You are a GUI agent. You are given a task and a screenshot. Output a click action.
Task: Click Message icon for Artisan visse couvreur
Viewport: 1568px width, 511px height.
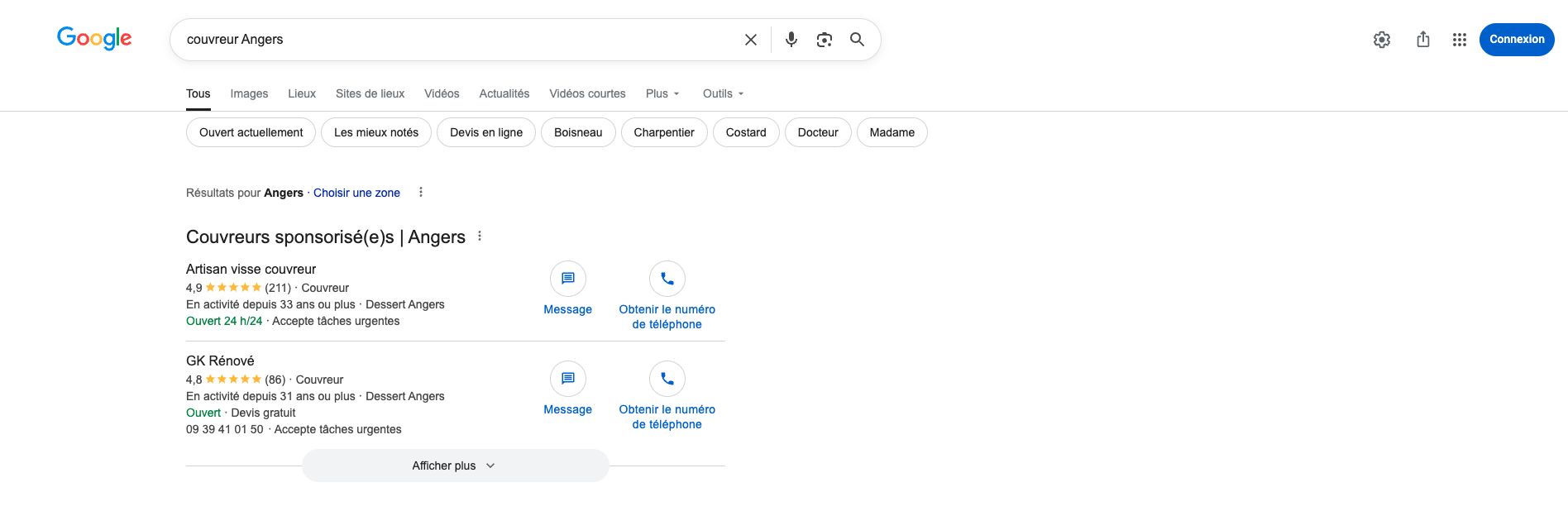(568, 279)
